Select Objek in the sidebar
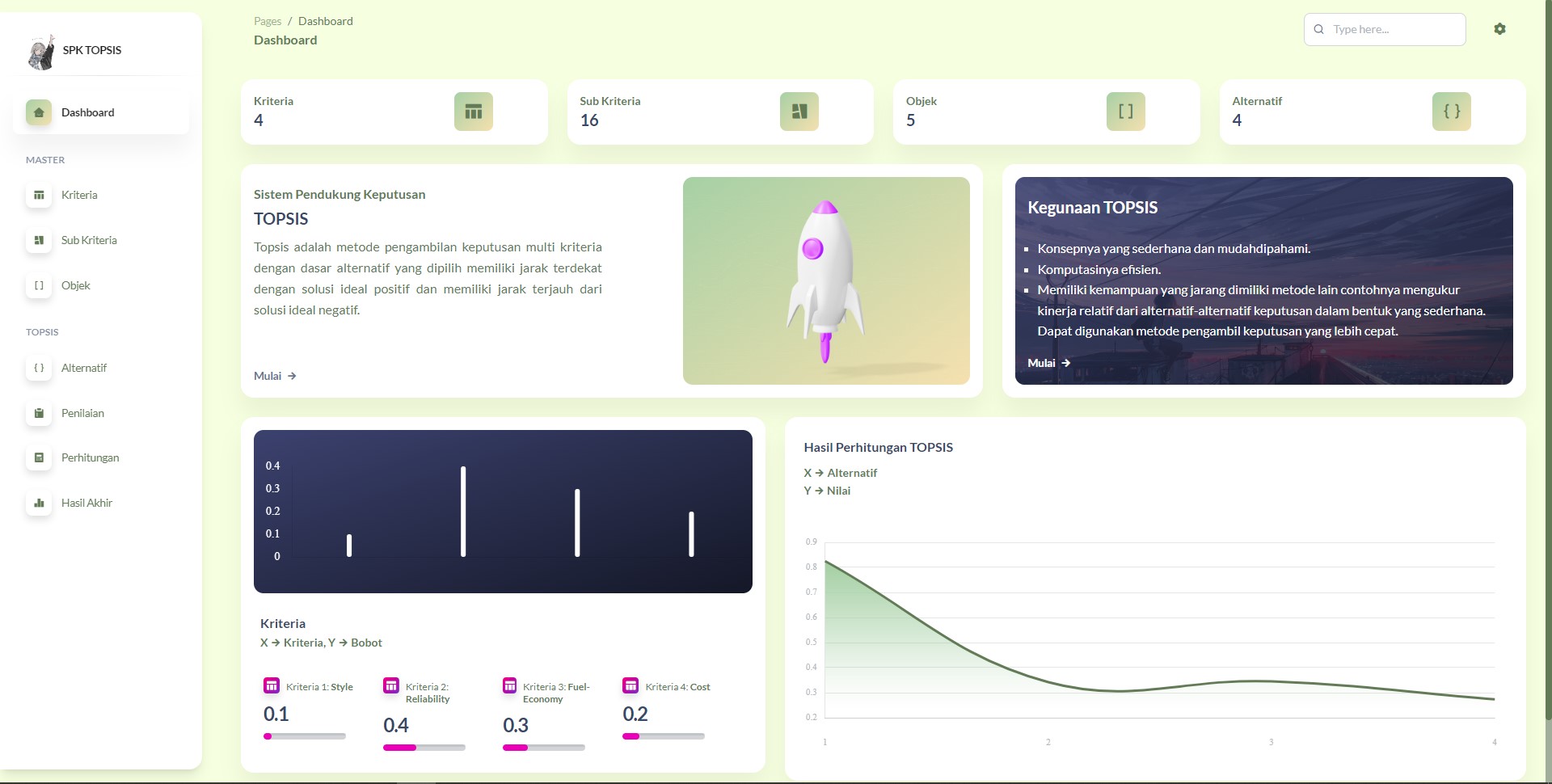 click(76, 285)
